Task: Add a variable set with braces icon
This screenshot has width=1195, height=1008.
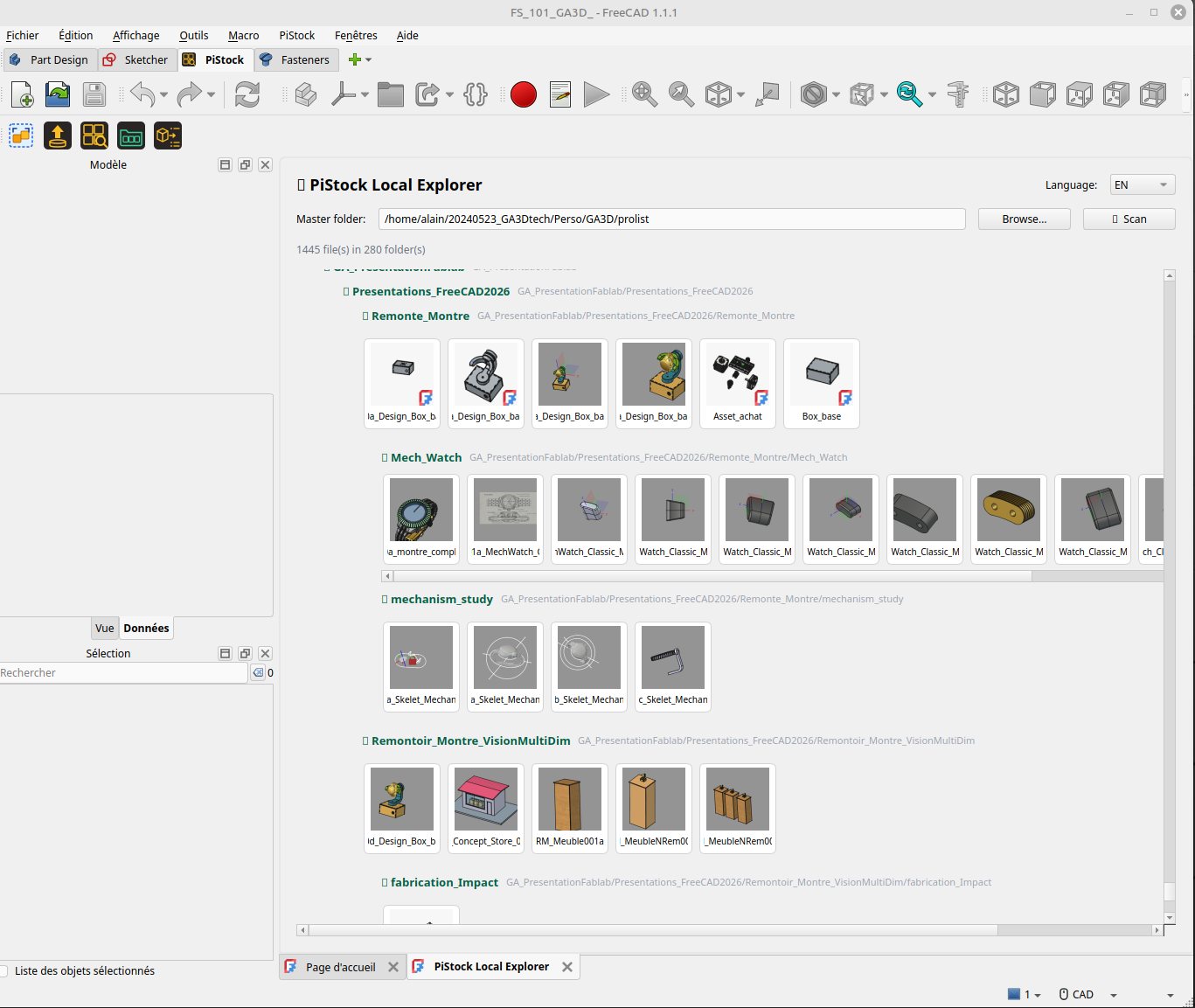Action: pos(476,94)
